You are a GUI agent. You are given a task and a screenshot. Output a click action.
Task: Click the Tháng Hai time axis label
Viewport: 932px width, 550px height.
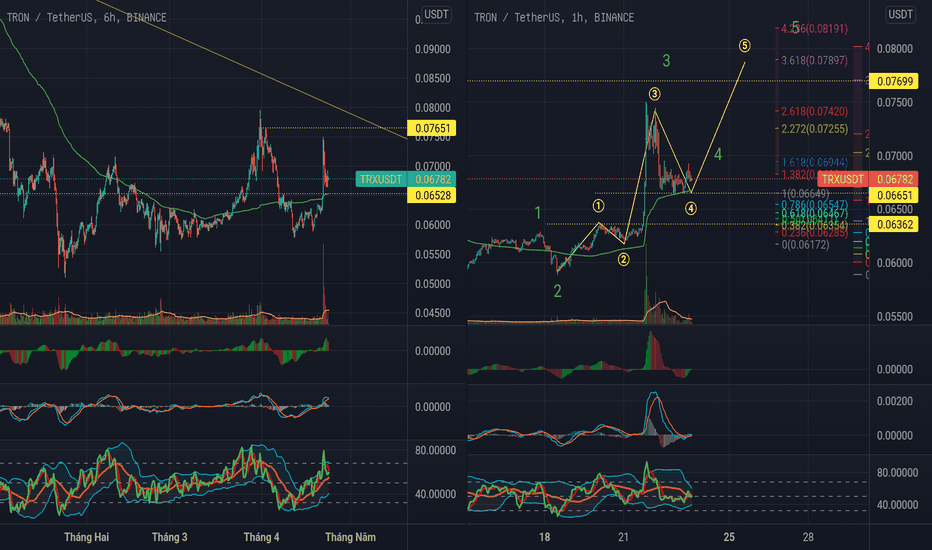86,537
